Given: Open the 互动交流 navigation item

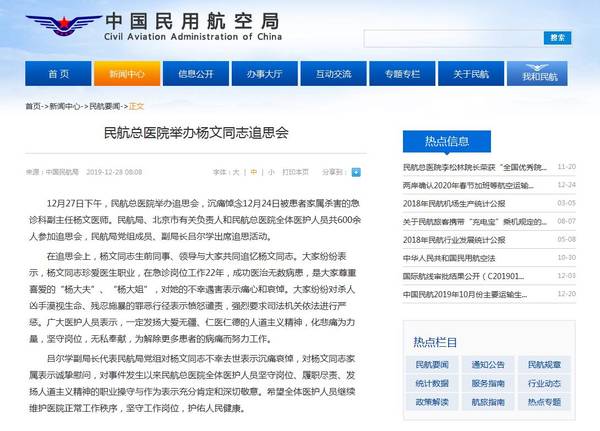Looking at the screenshot, I should tap(332, 74).
